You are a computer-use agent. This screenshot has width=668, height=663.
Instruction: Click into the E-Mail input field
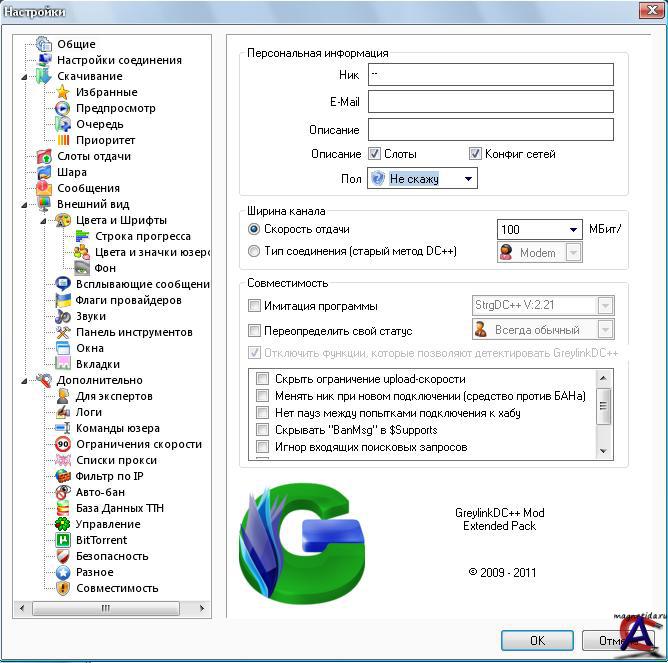(490, 102)
